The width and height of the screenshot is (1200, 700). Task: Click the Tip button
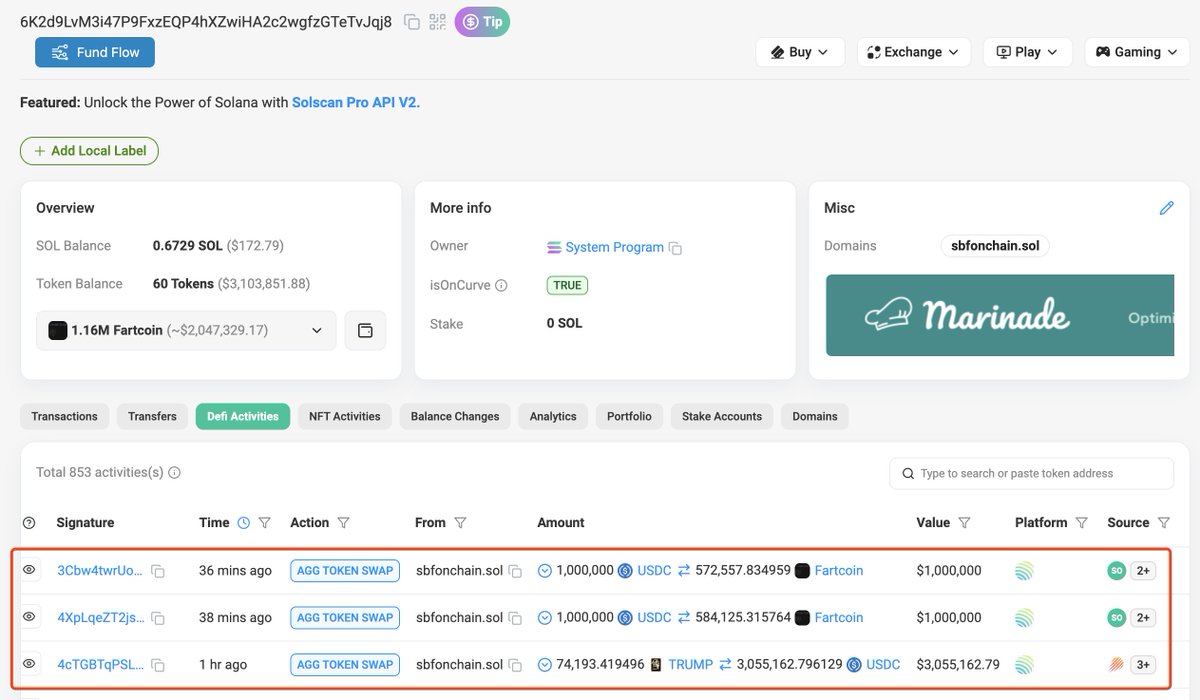[x=482, y=22]
